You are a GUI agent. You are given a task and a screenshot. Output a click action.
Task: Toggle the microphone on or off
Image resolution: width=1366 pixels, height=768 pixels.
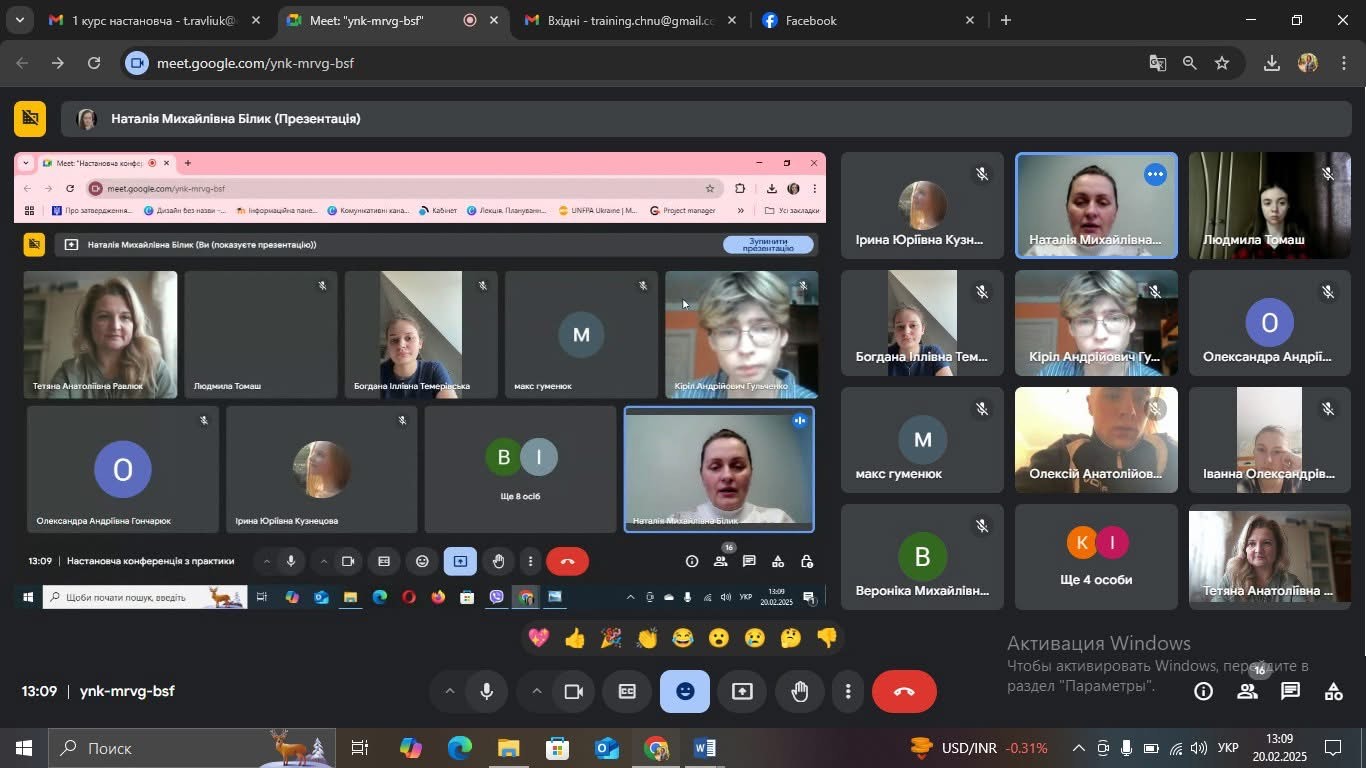coord(487,691)
